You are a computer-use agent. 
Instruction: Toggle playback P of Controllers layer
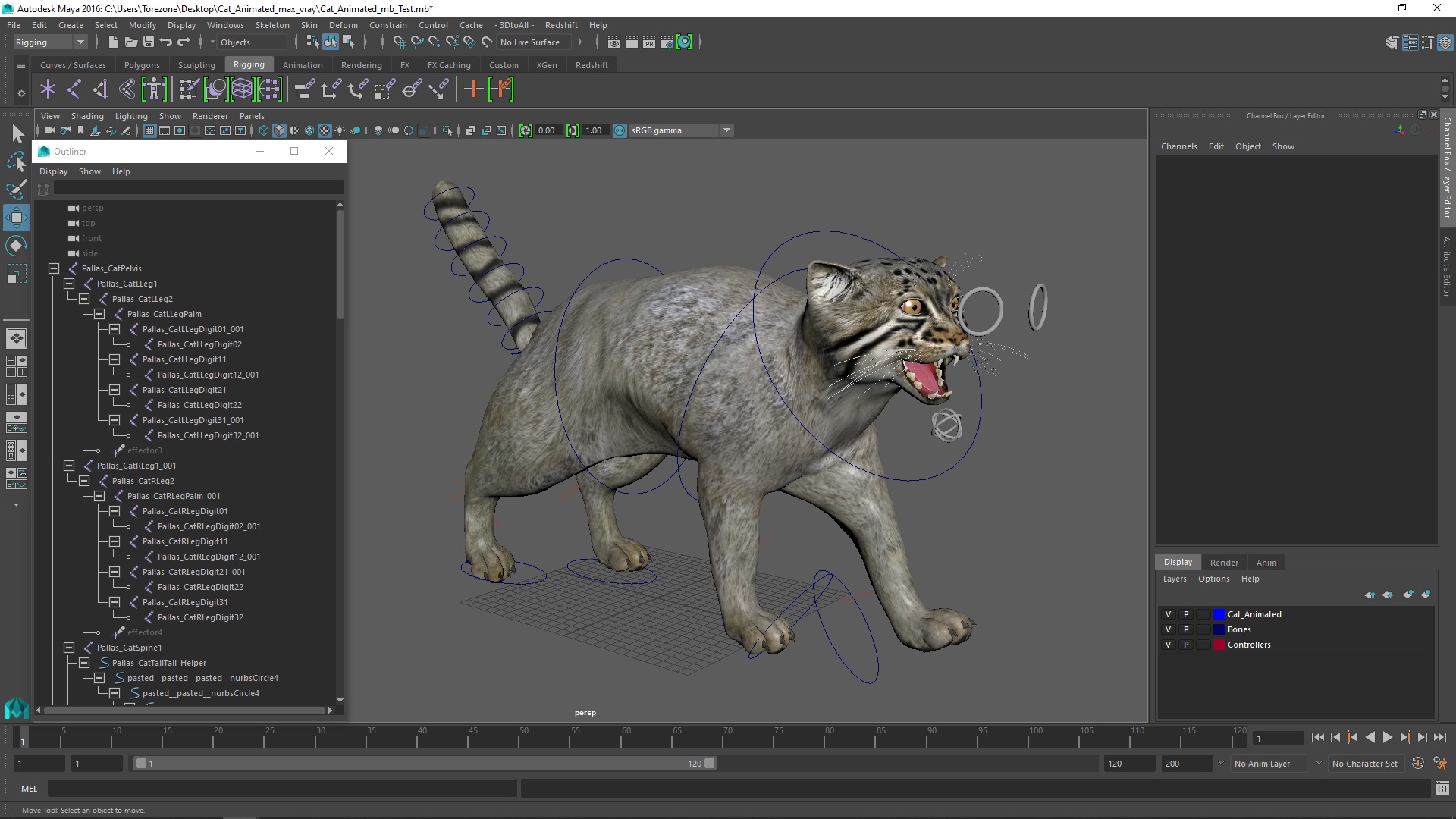click(1186, 645)
